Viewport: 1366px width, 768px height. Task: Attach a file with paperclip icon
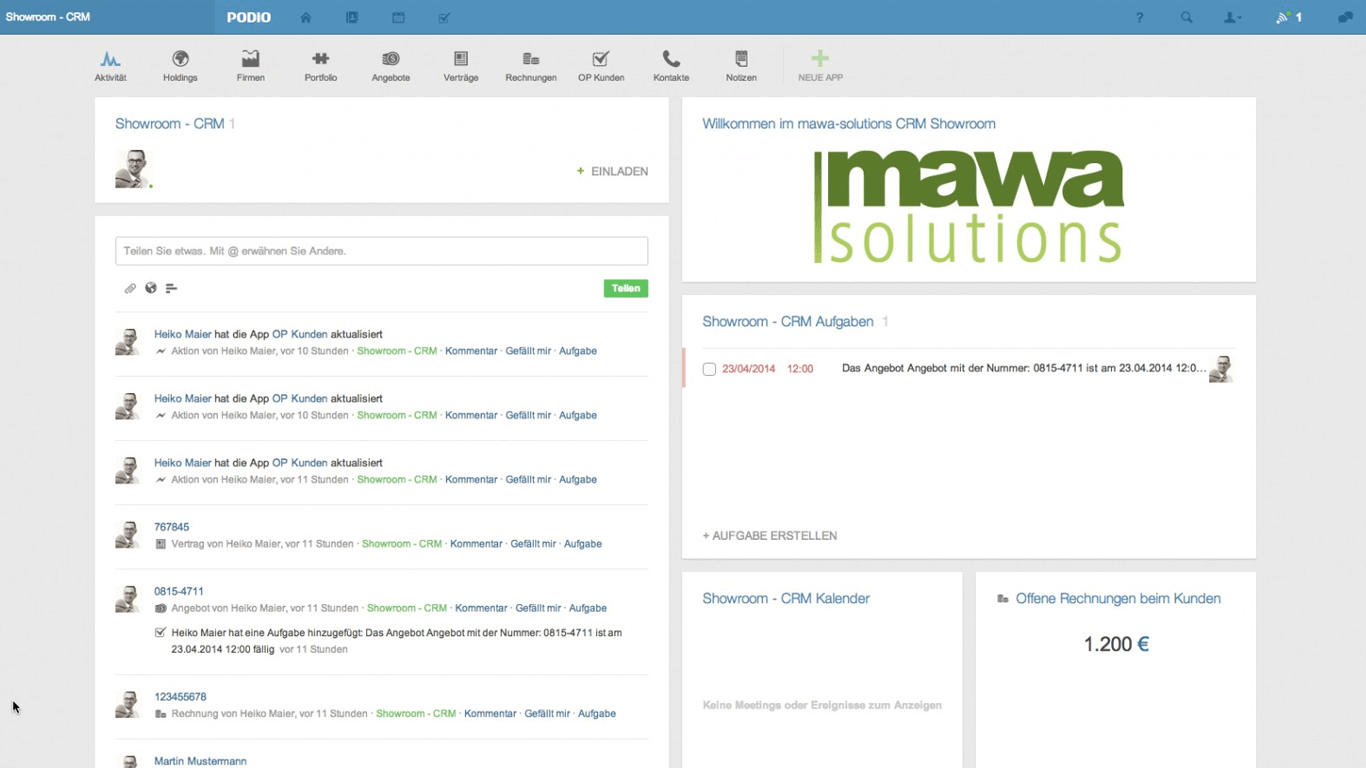[130, 288]
